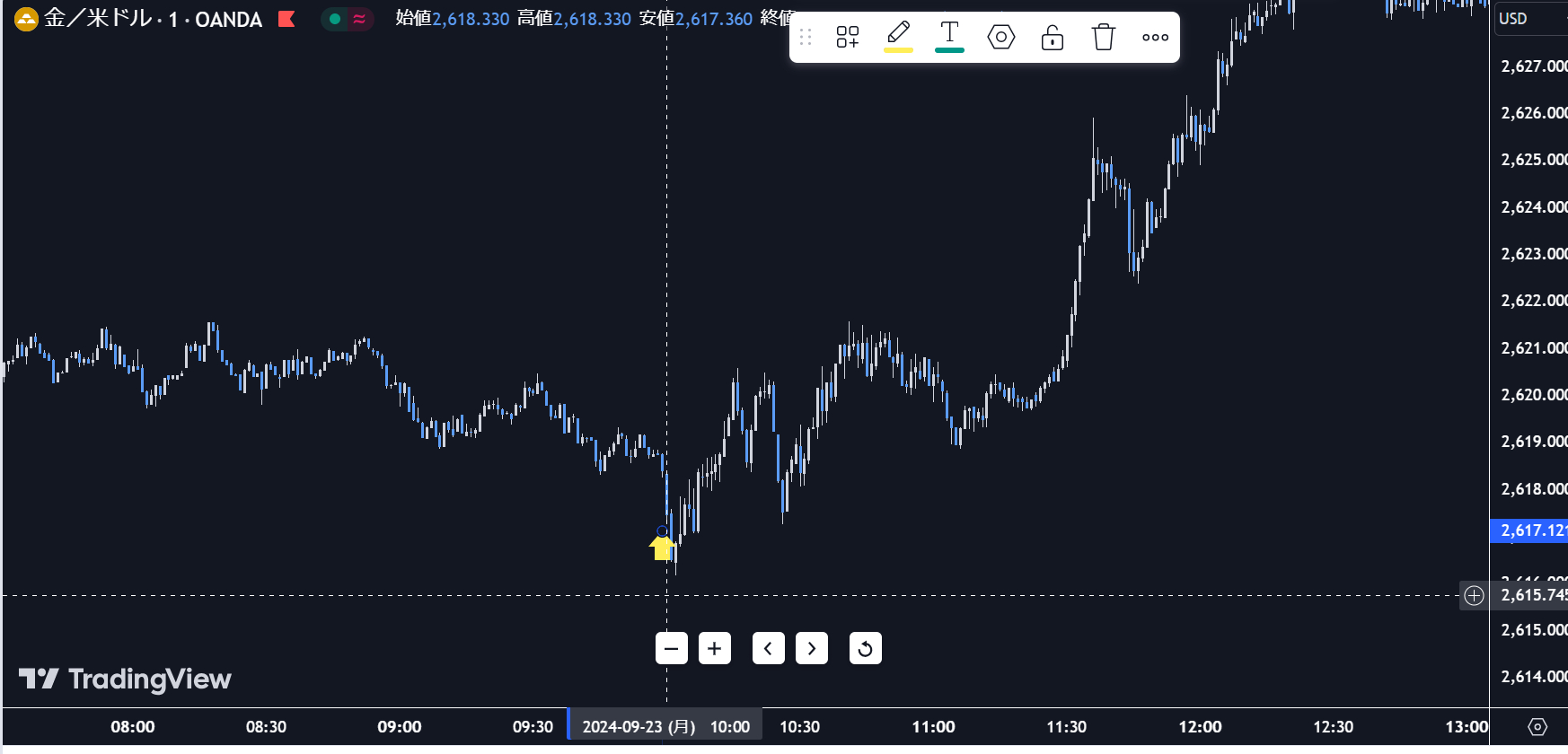Select the yellow arrow drawing on the chart
This screenshot has height=754, width=1568.
coord(662,547)
